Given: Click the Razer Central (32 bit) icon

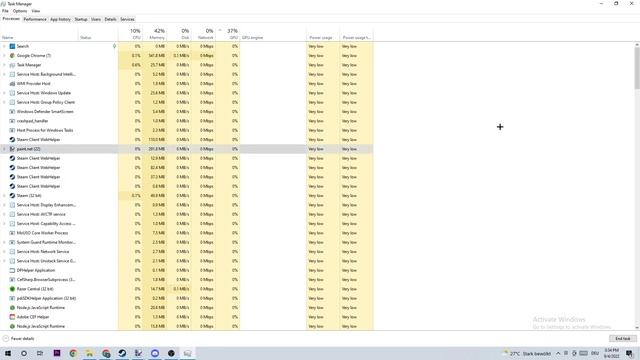Looking at the screenshot, I should (x=12, y=289).
